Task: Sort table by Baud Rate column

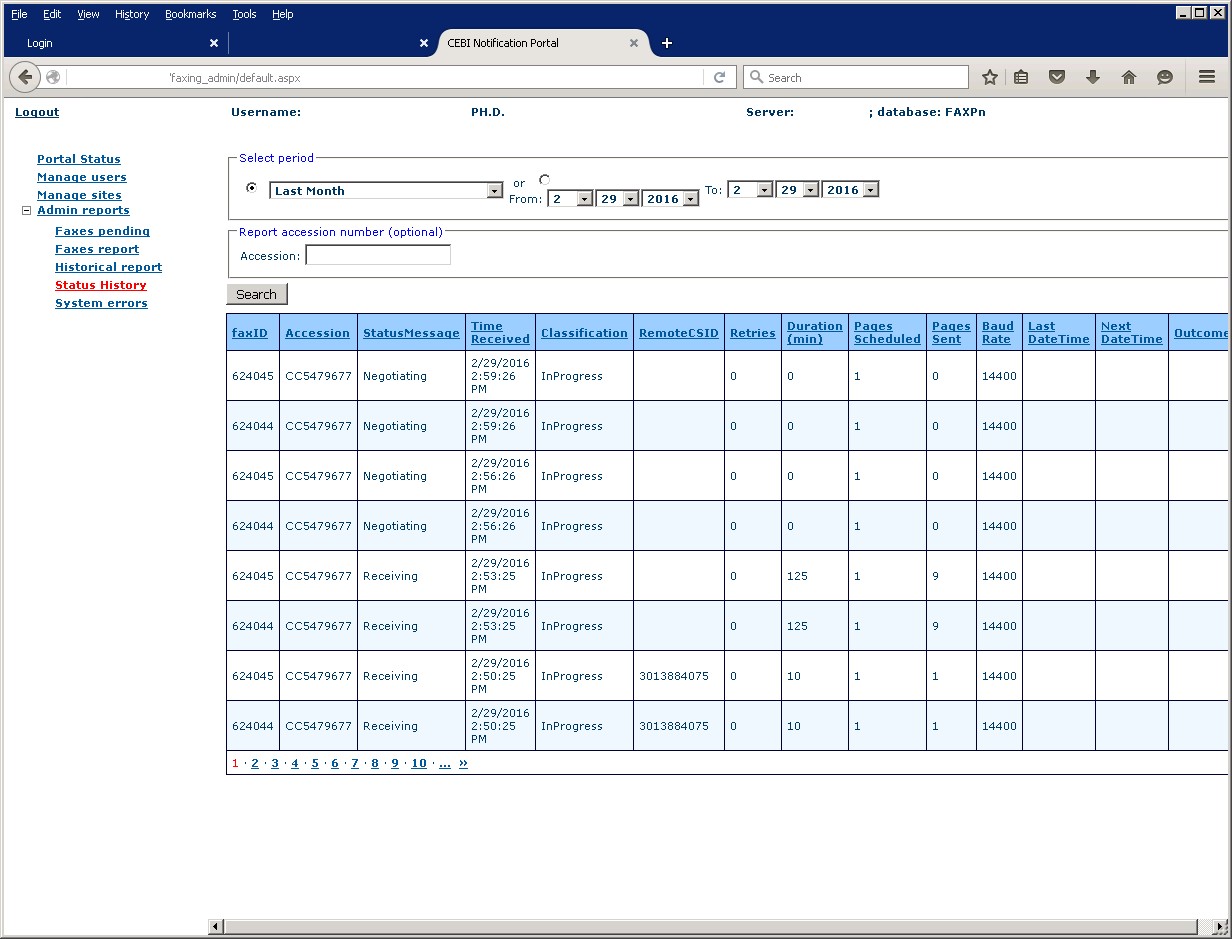Action: point(998,332)
